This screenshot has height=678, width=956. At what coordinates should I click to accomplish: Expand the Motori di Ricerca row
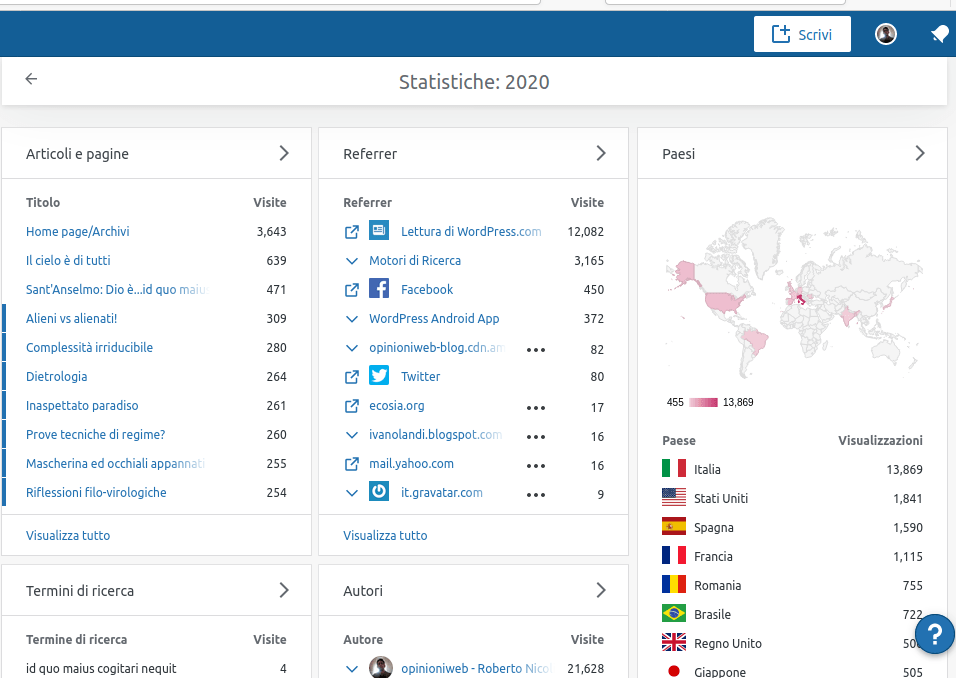[x=351, y=261]
